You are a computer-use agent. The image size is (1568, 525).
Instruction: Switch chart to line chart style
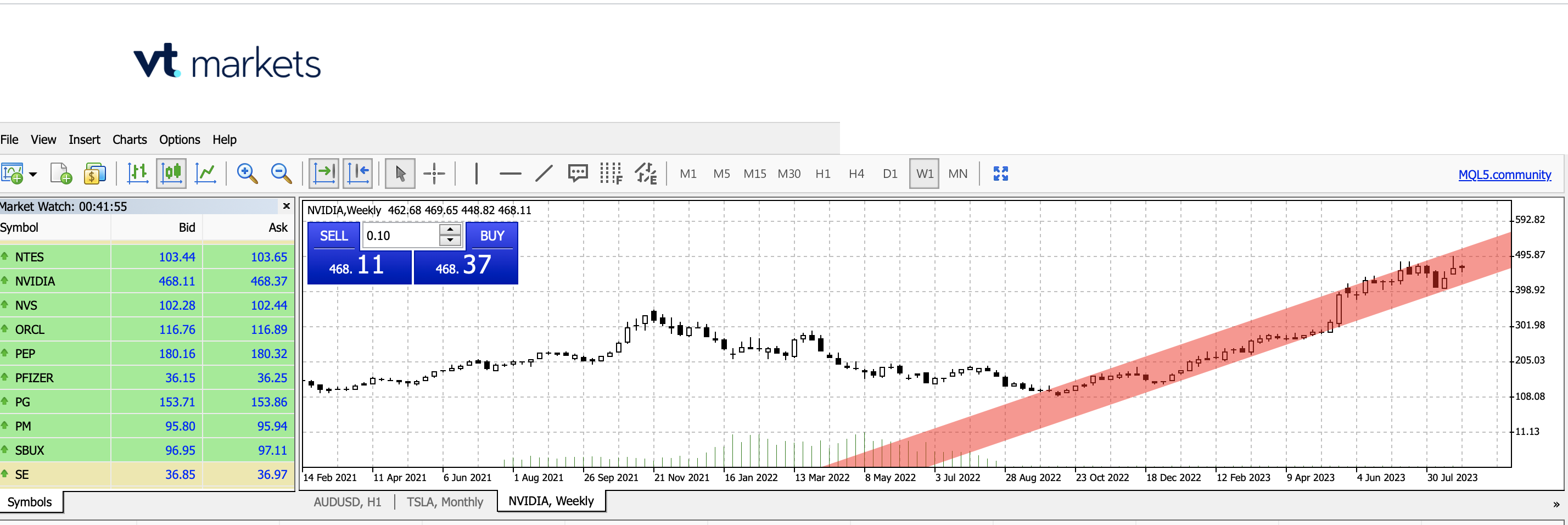point(206,174)
